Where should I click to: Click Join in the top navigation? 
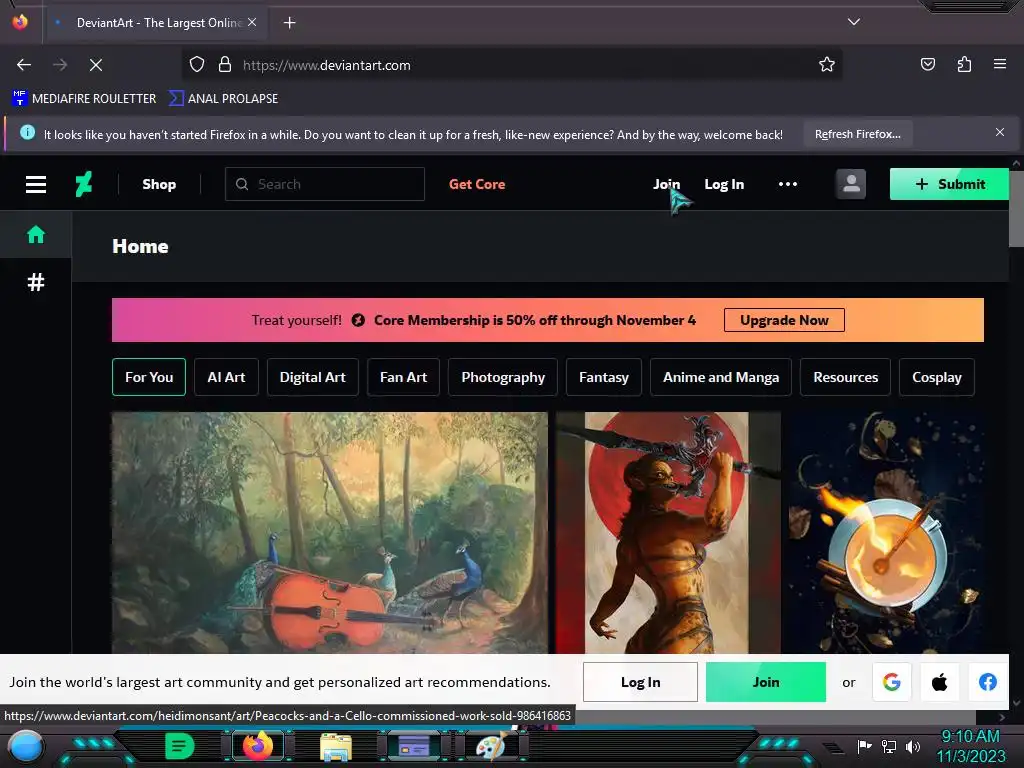coord(666,184)
